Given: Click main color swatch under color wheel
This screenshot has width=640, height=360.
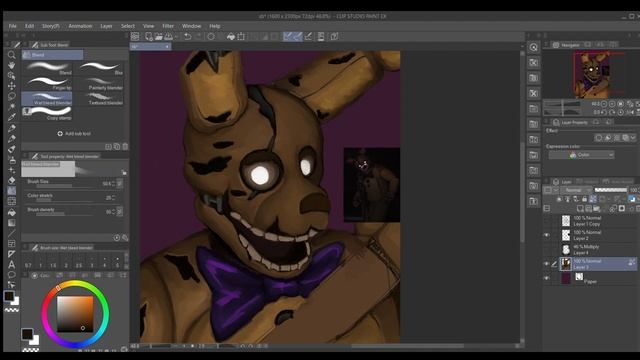Looking at the screenshot, I should pyautogui.click(x=27, y=334).
